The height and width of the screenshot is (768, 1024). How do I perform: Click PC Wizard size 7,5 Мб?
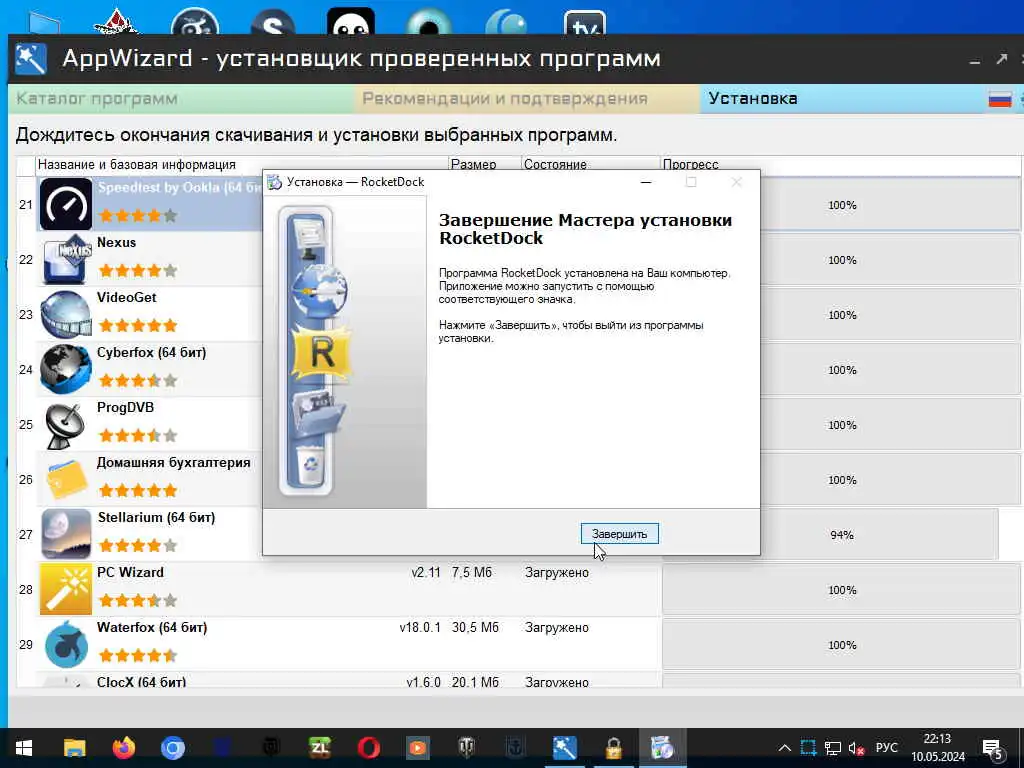click(472, 573)
